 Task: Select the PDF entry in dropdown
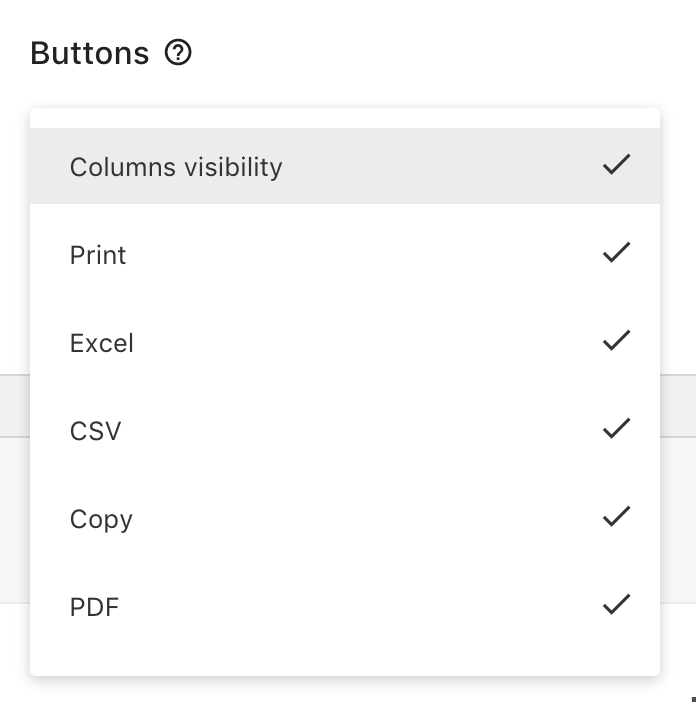point(345,607)
